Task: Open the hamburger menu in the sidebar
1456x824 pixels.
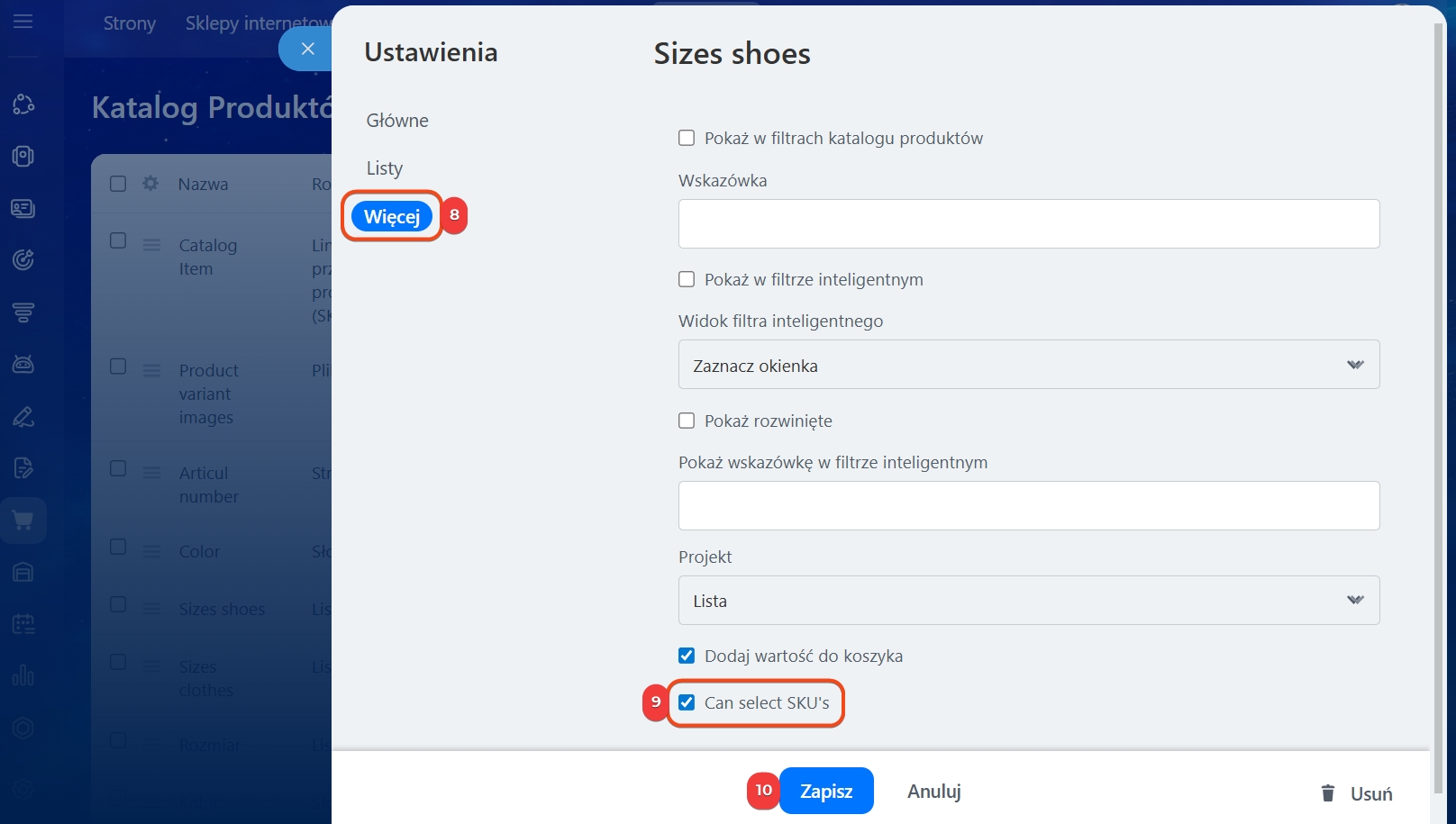Action: coord(23,21)
